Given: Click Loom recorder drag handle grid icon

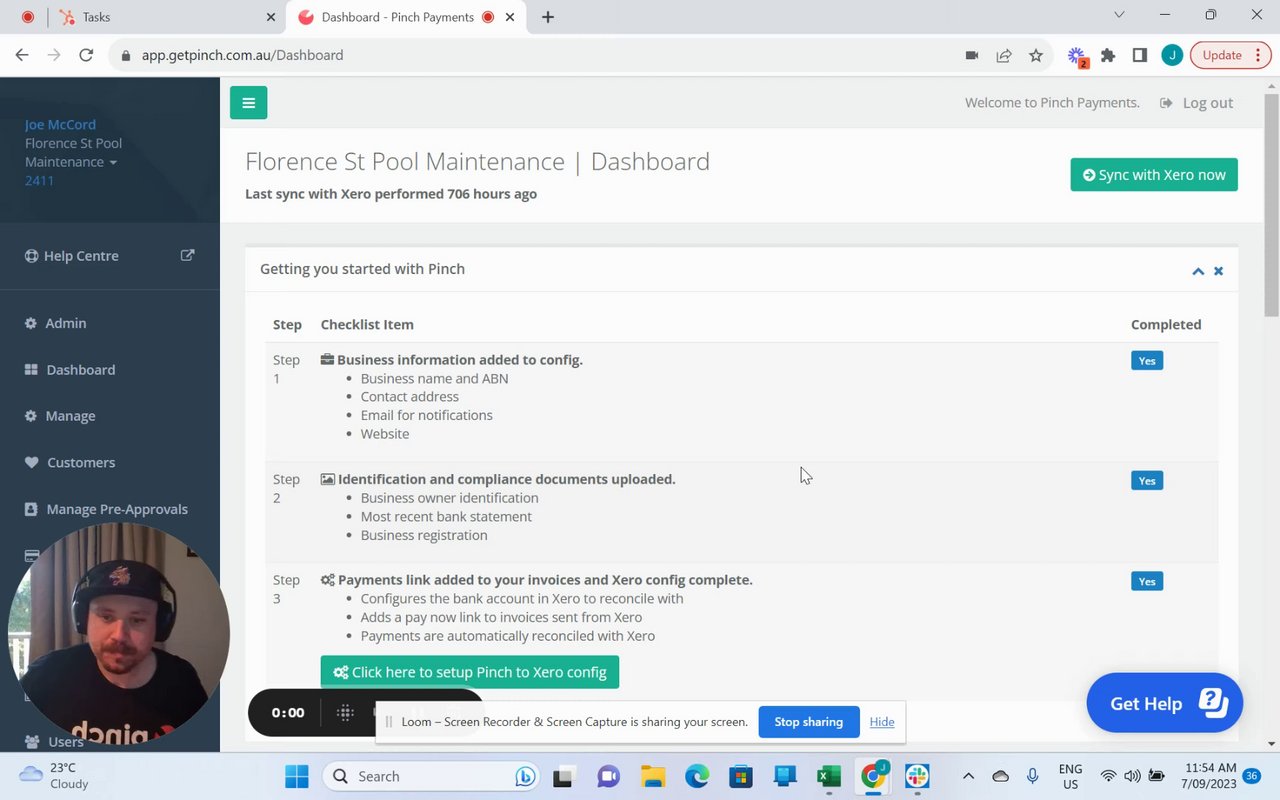Looking at the screenshot, I should (345, 712).
